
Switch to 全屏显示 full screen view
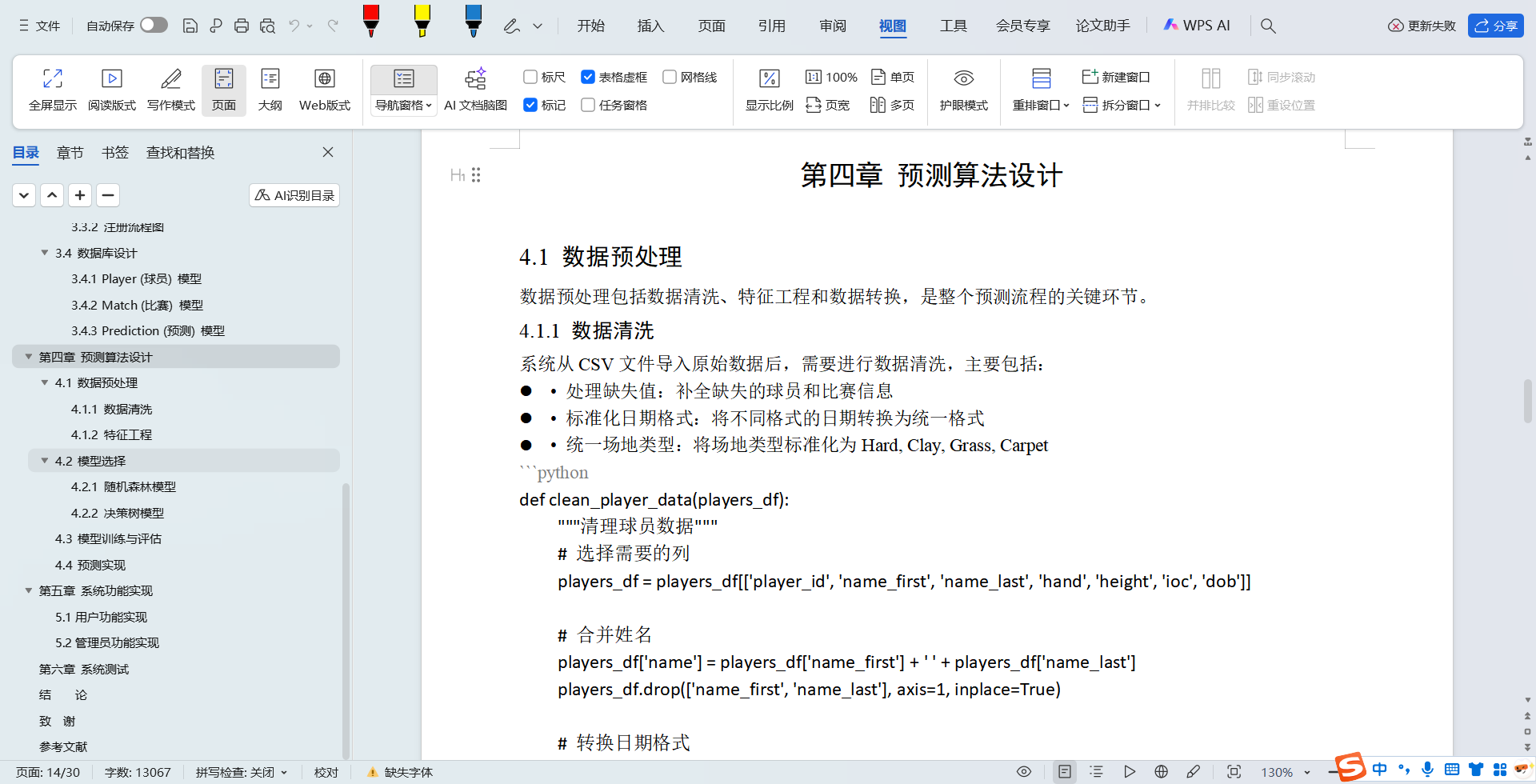[x=53, y=90]
